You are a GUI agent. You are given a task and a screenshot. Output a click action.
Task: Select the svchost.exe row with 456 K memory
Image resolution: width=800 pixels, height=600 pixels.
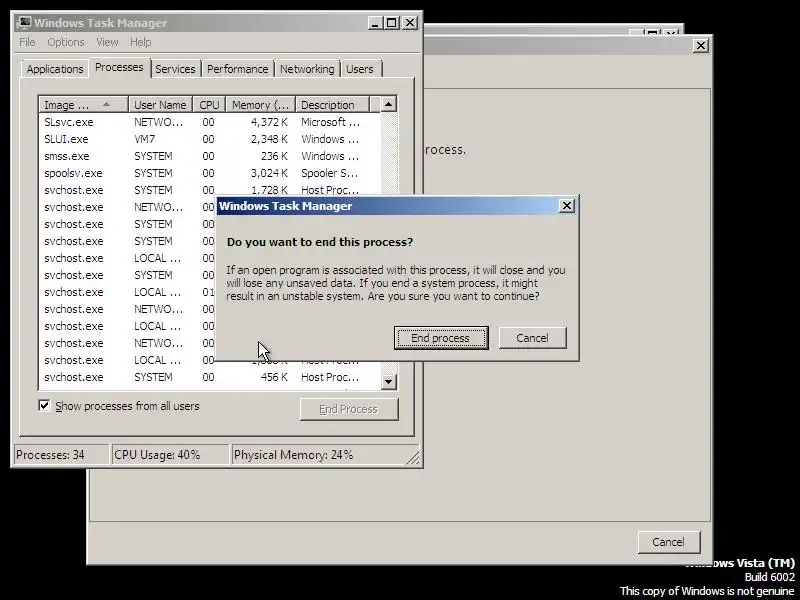pos(209,377)
